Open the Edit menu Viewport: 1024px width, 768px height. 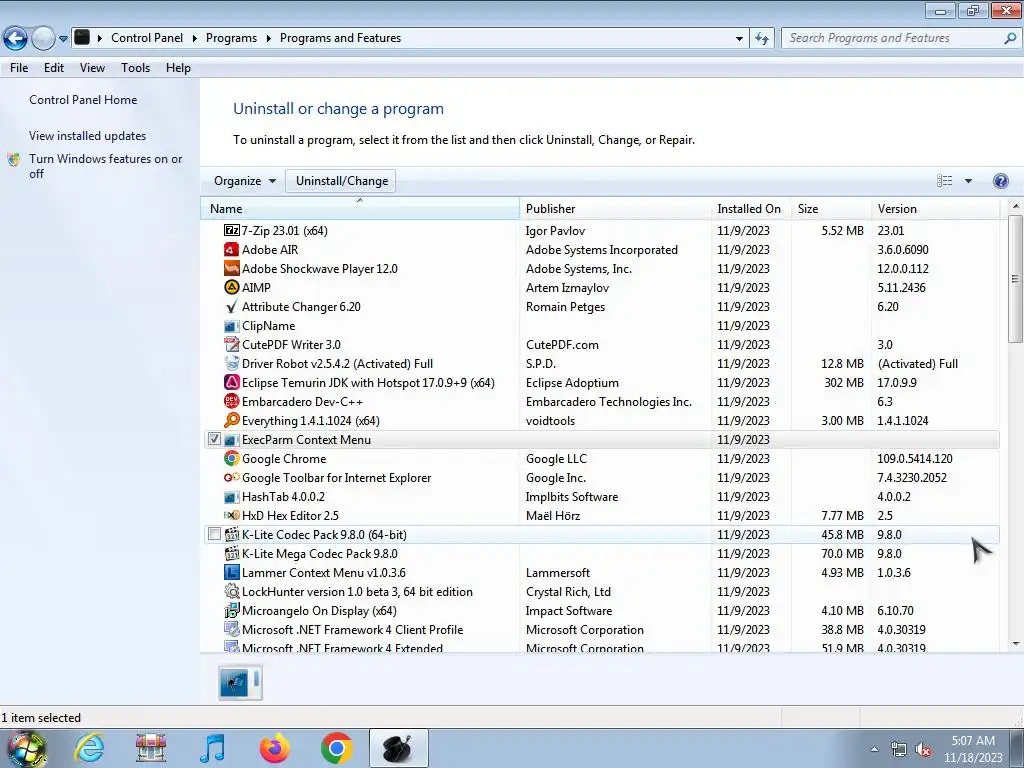pyautogui.click(x=54, y=68)
